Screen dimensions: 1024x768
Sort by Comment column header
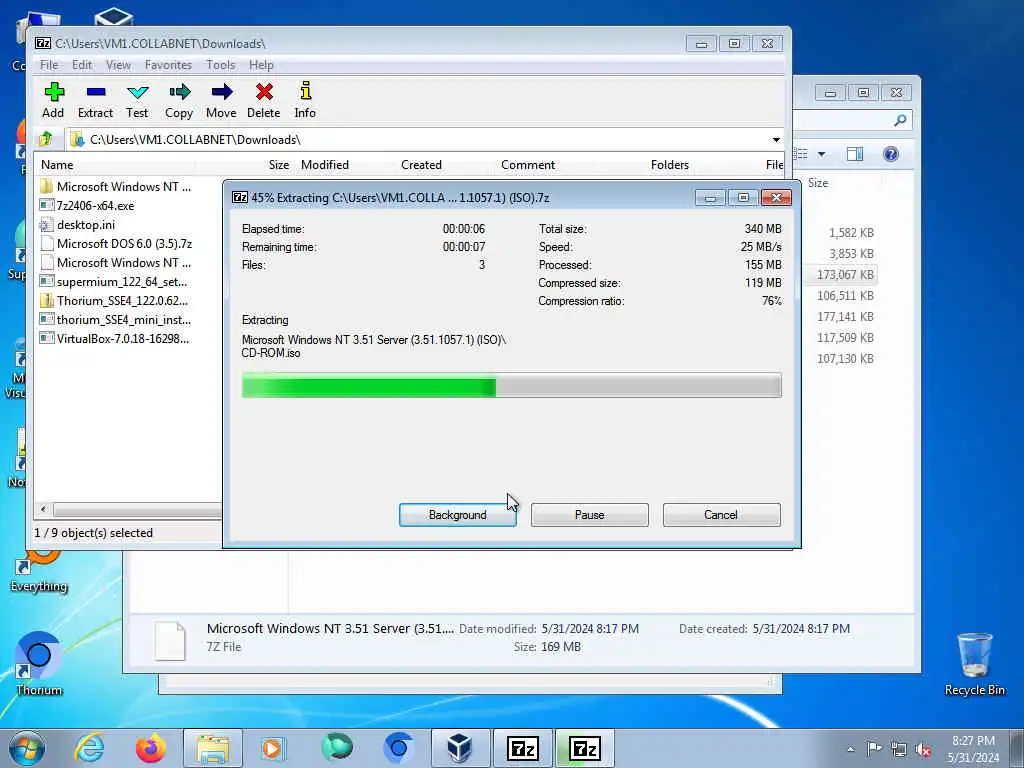tap(528, 165)
